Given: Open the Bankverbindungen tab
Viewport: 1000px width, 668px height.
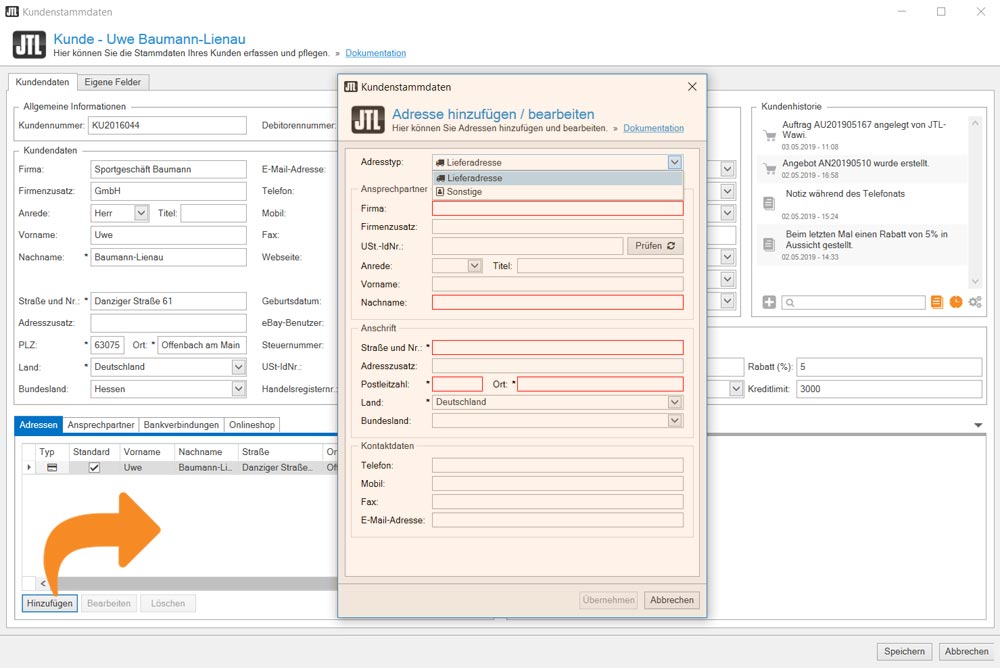Looking at the screenshot, I should (x=181, y=425).
